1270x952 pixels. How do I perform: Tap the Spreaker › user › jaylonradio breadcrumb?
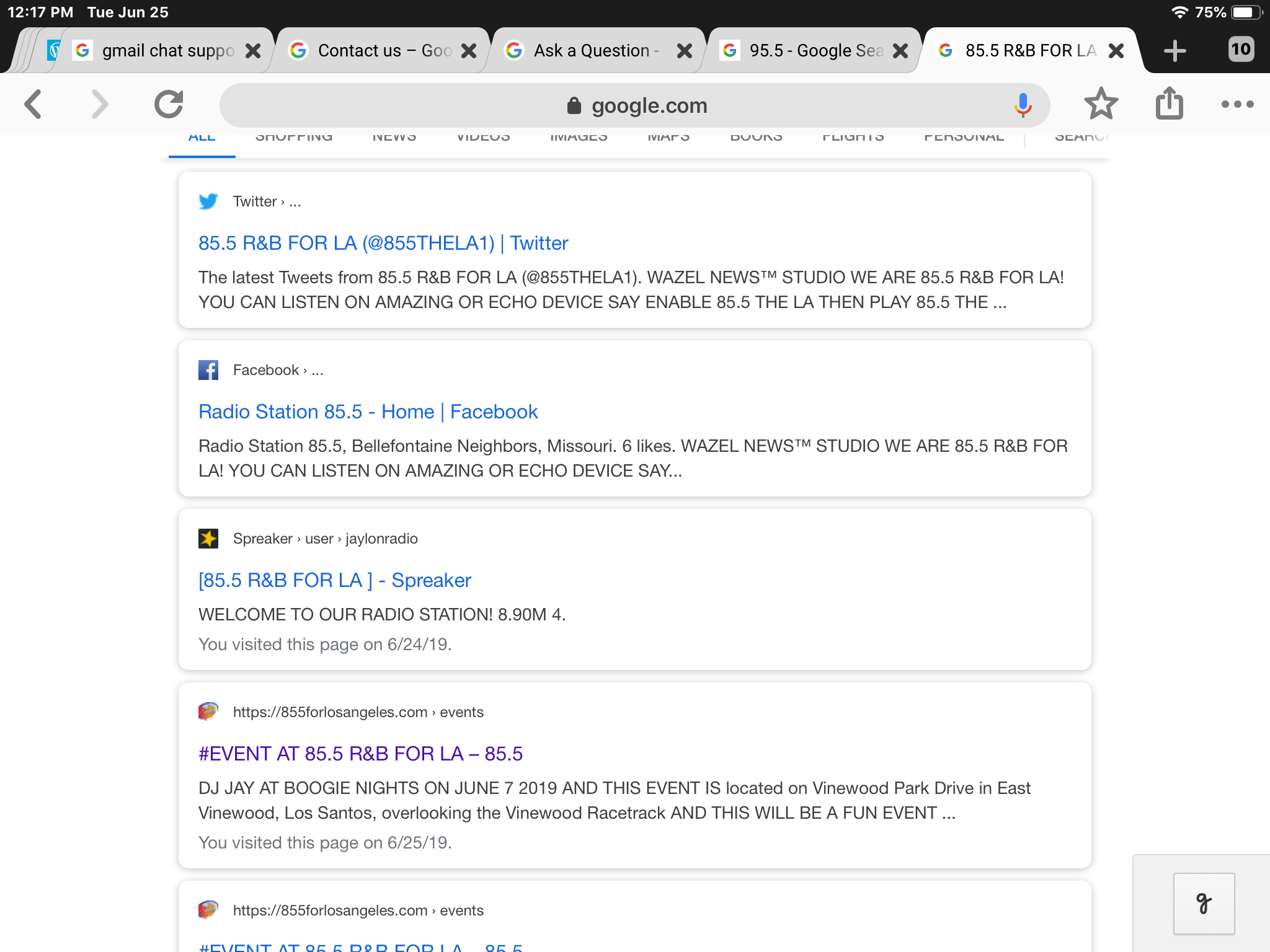(x=326, y=539)
